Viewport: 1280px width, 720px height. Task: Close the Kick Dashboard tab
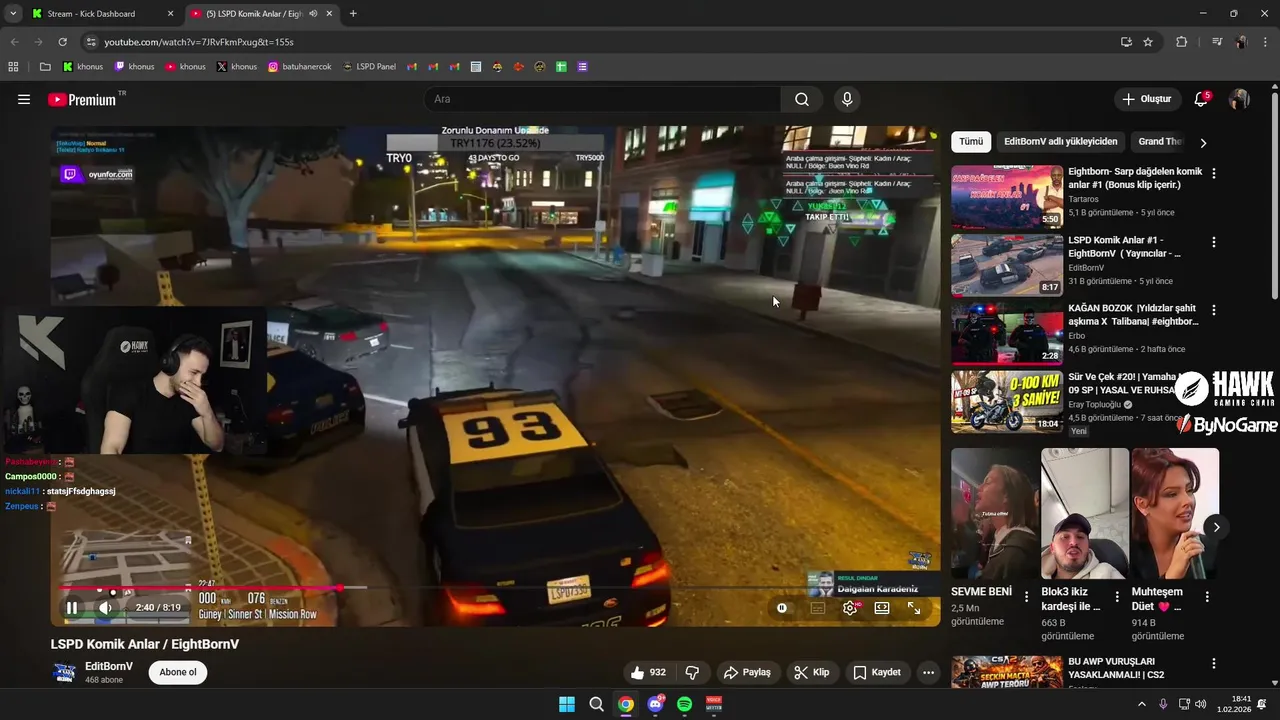pos(170,14)
